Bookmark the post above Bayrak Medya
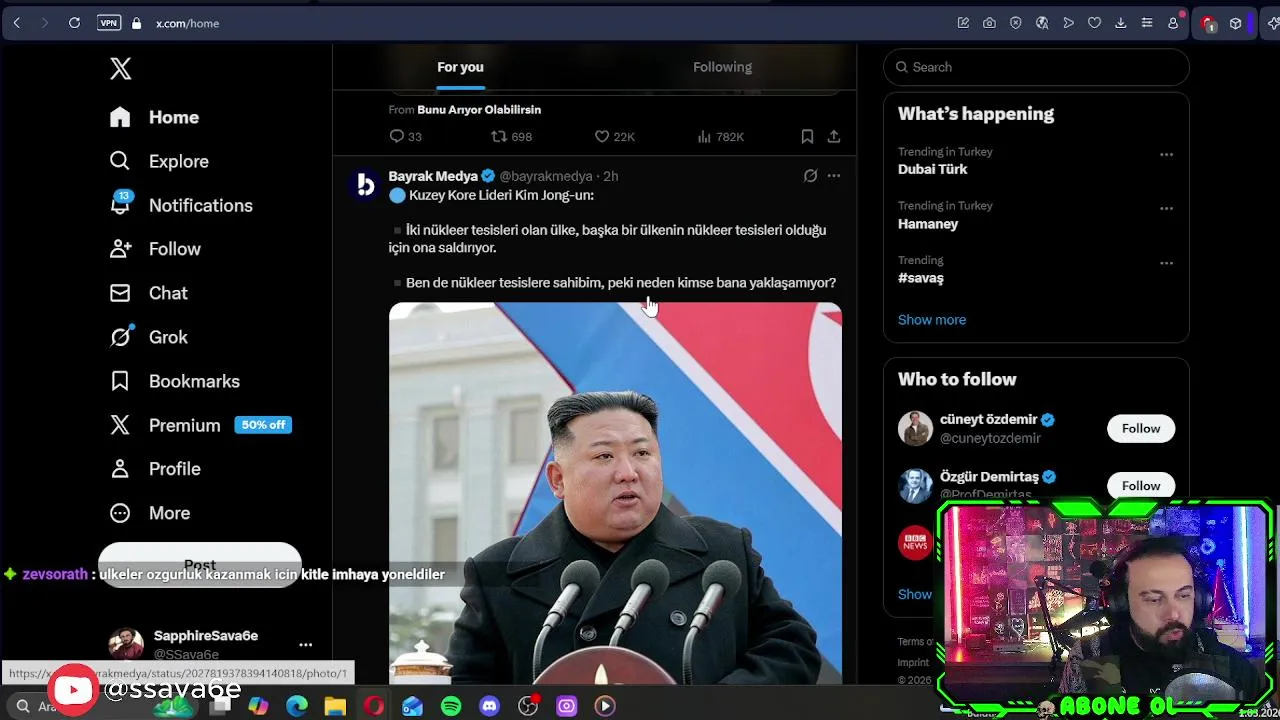The image size is (1280, 720). [x=807, y=136]
